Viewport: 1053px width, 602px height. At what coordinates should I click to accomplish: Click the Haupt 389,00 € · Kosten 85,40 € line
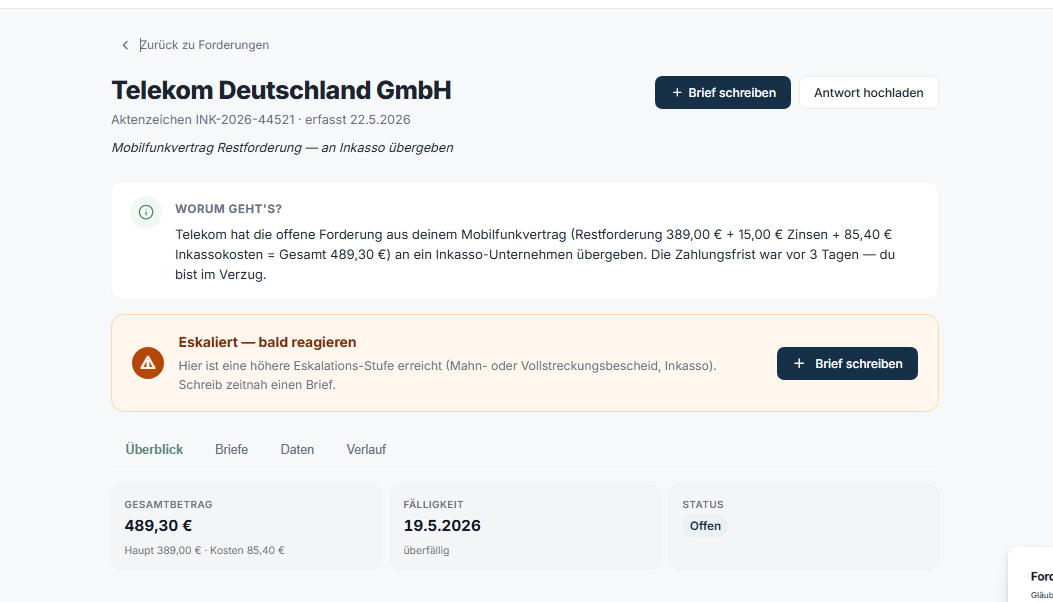pyautogui.click(x=204, y=550)
